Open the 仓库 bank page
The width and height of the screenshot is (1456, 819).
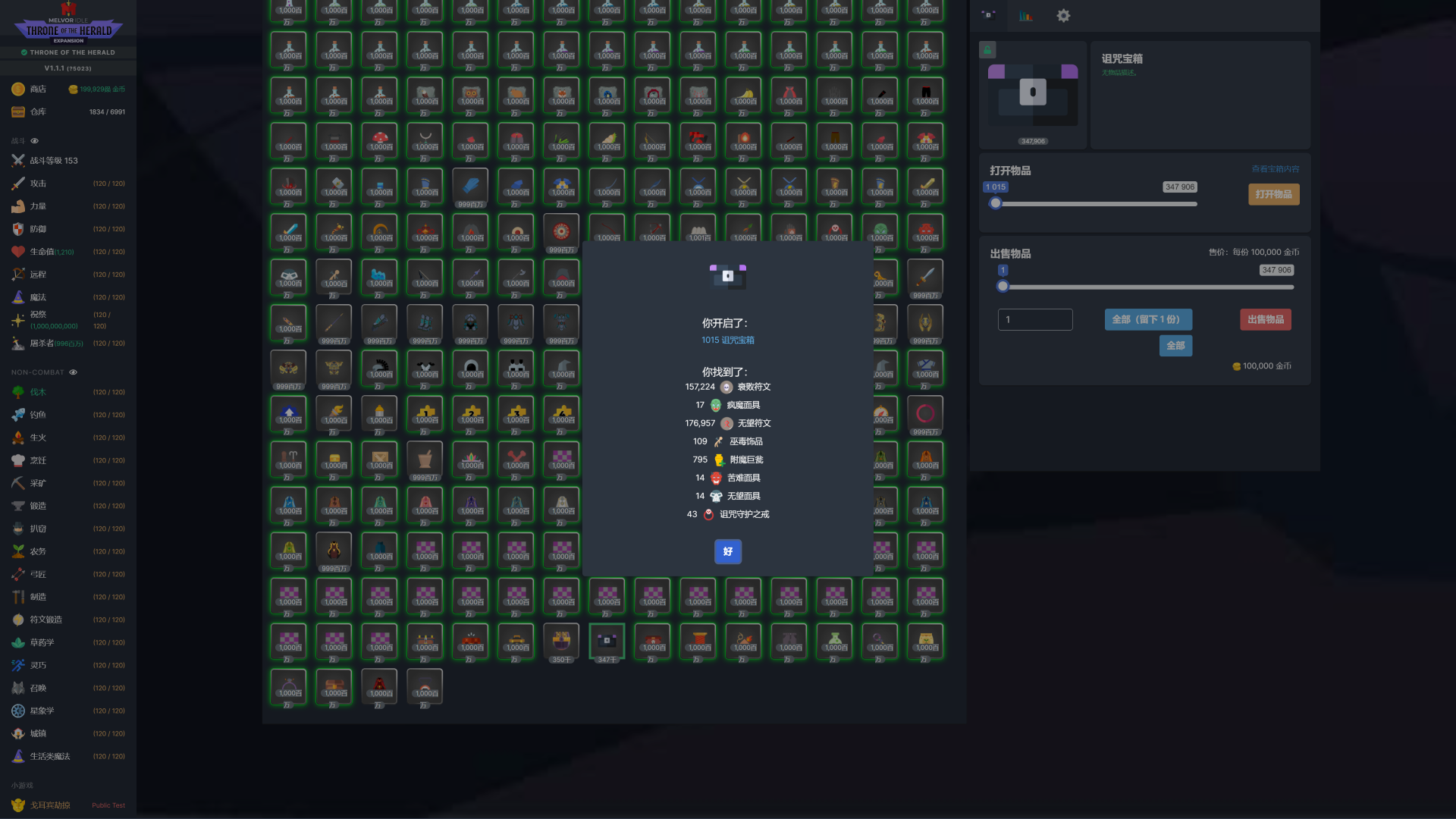coord(68,111)
